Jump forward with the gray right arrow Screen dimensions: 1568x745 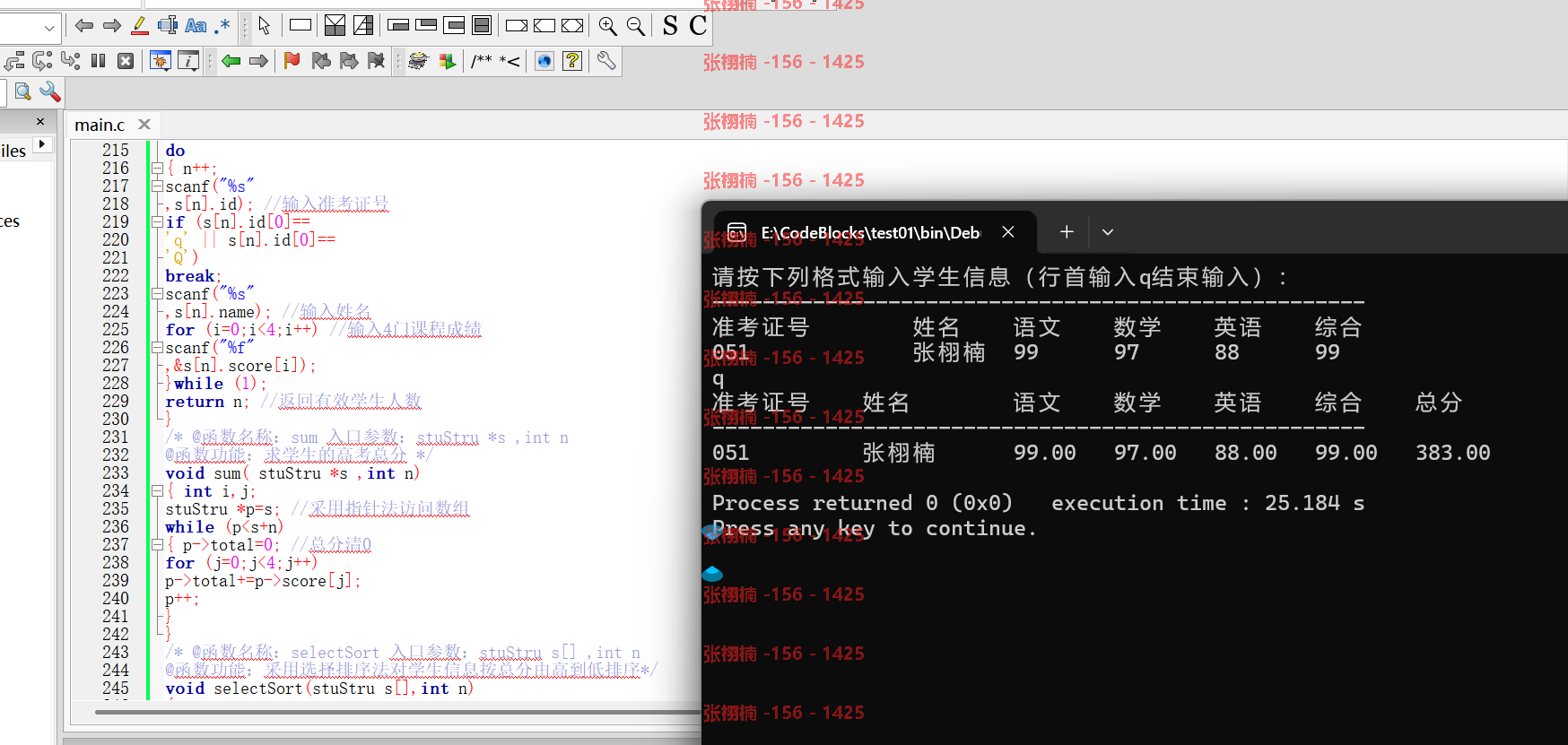112,26
